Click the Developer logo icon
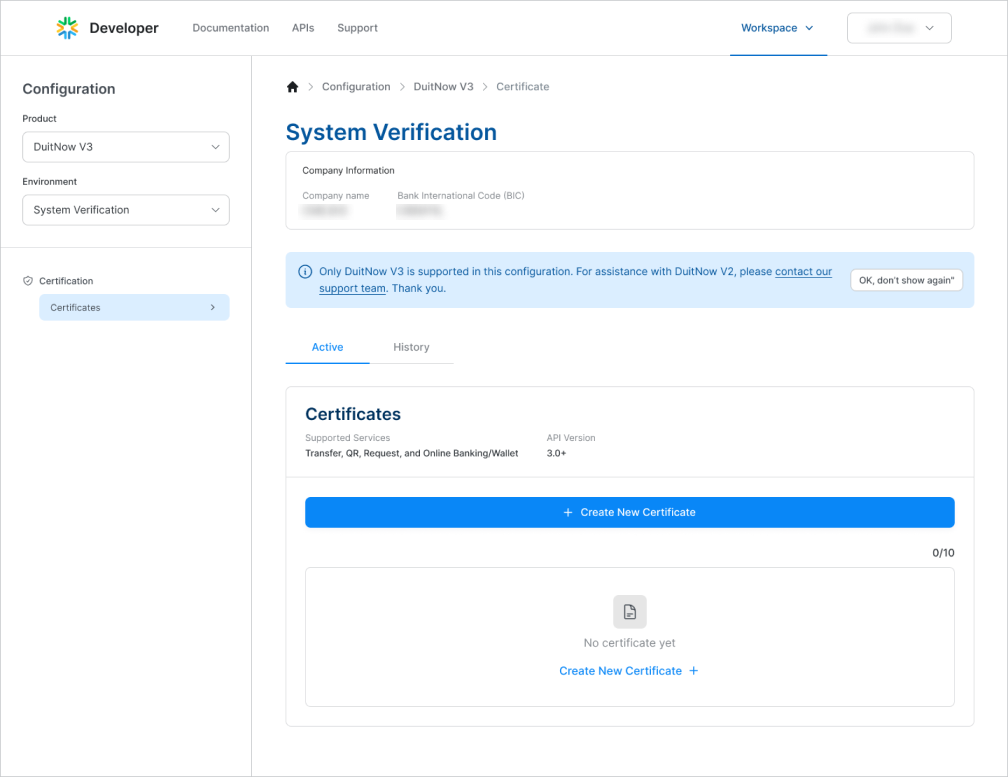1008x777 pixels. pyautogui.click(x=67, y=28)
